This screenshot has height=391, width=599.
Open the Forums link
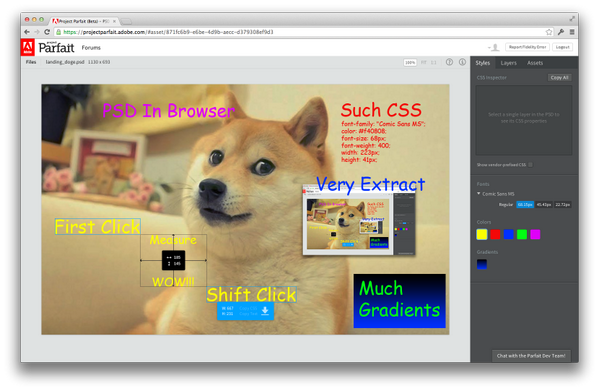tap(91, 48)
